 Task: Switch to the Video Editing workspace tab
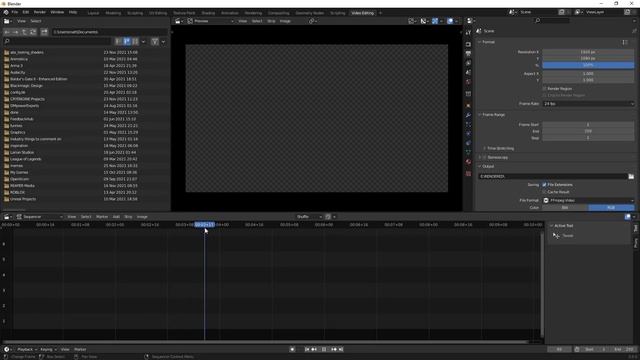(362, 13)
